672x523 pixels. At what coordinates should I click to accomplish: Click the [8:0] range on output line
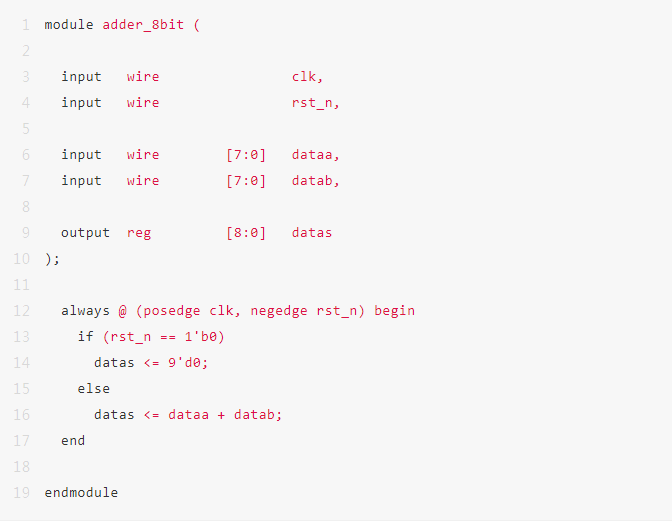(x=246, y=233)
